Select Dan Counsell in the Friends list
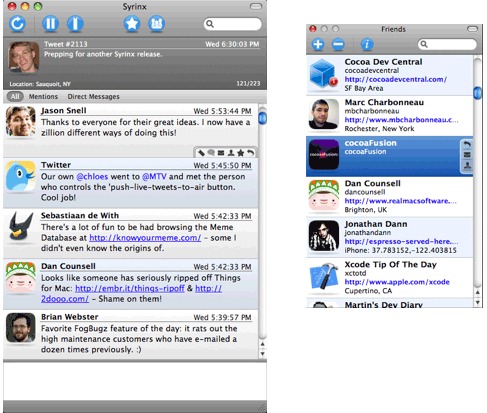This screenshot has height=413, width=487. pyautogui.click(x=389, y=197)
